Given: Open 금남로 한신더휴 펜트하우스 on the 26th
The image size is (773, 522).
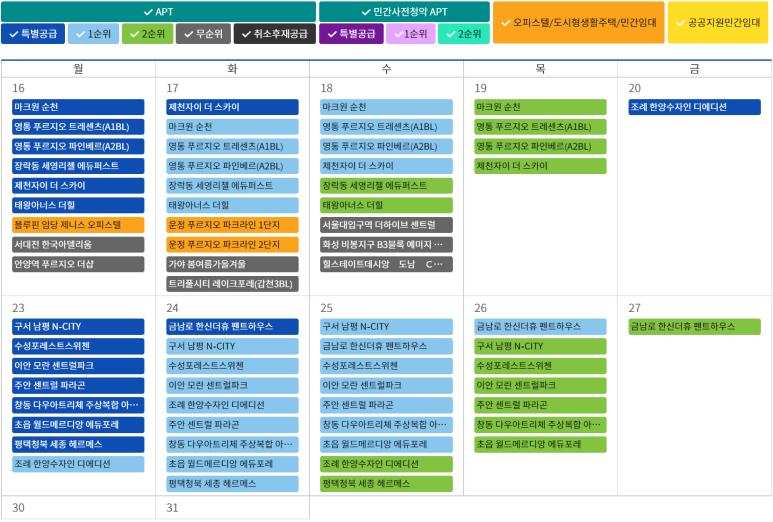Looking at the screenshot, I should pyautogui.click(x=540, y=327).
